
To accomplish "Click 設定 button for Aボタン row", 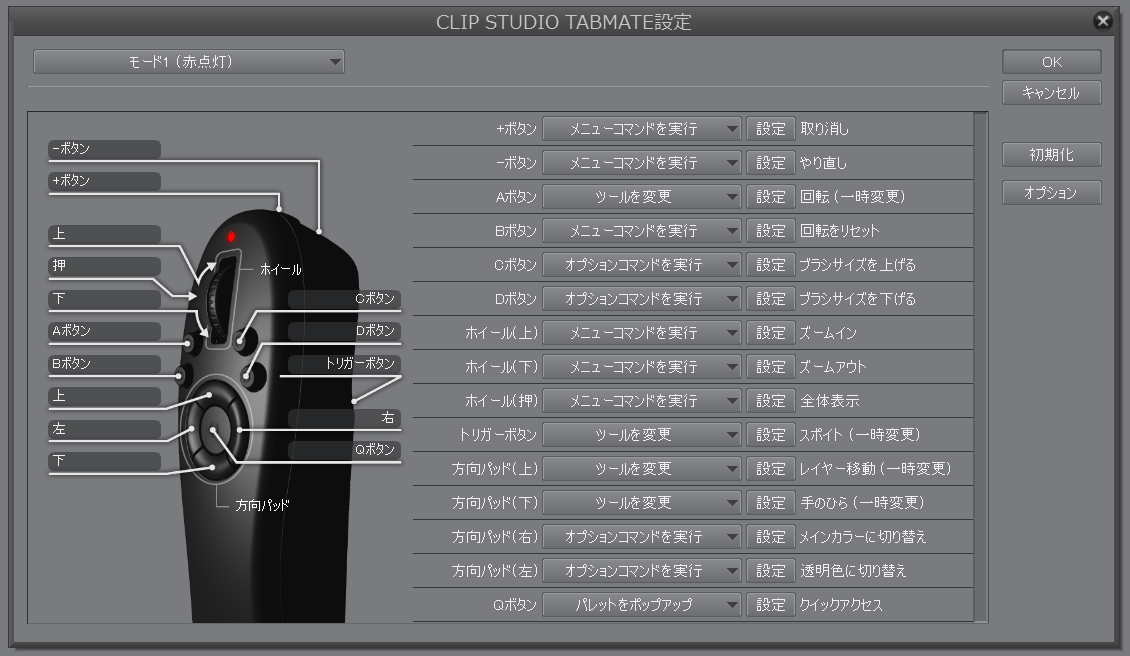I will coord(770,197).
